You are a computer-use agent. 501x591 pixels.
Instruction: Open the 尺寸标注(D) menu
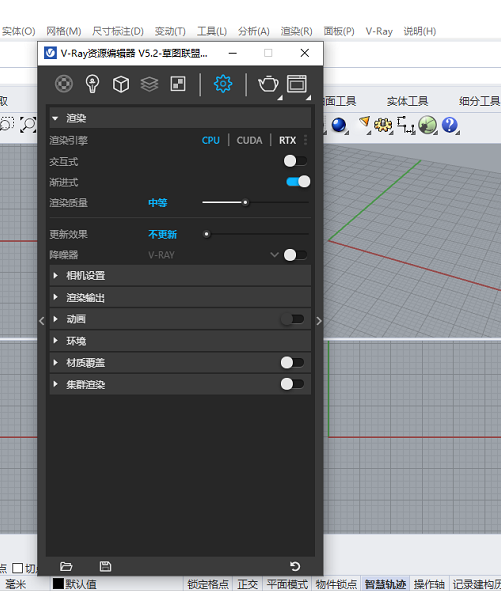(x=118, y=31)
